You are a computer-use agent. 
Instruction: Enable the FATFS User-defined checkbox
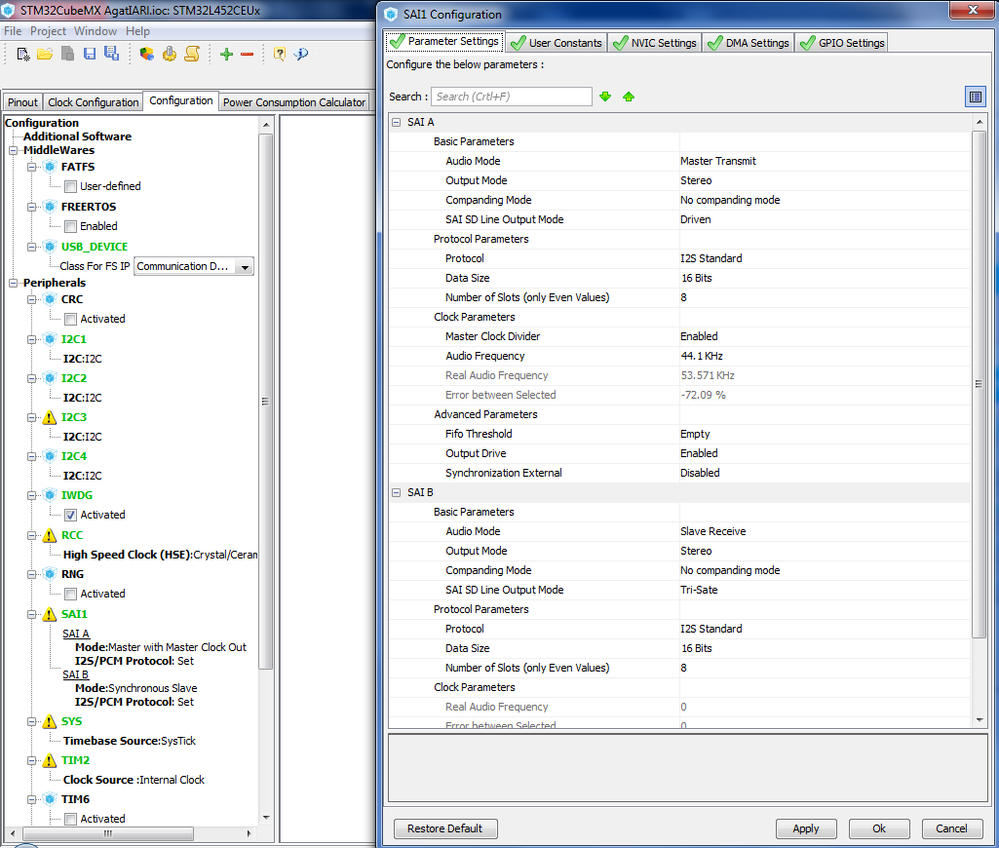click(x=71, y=187)
